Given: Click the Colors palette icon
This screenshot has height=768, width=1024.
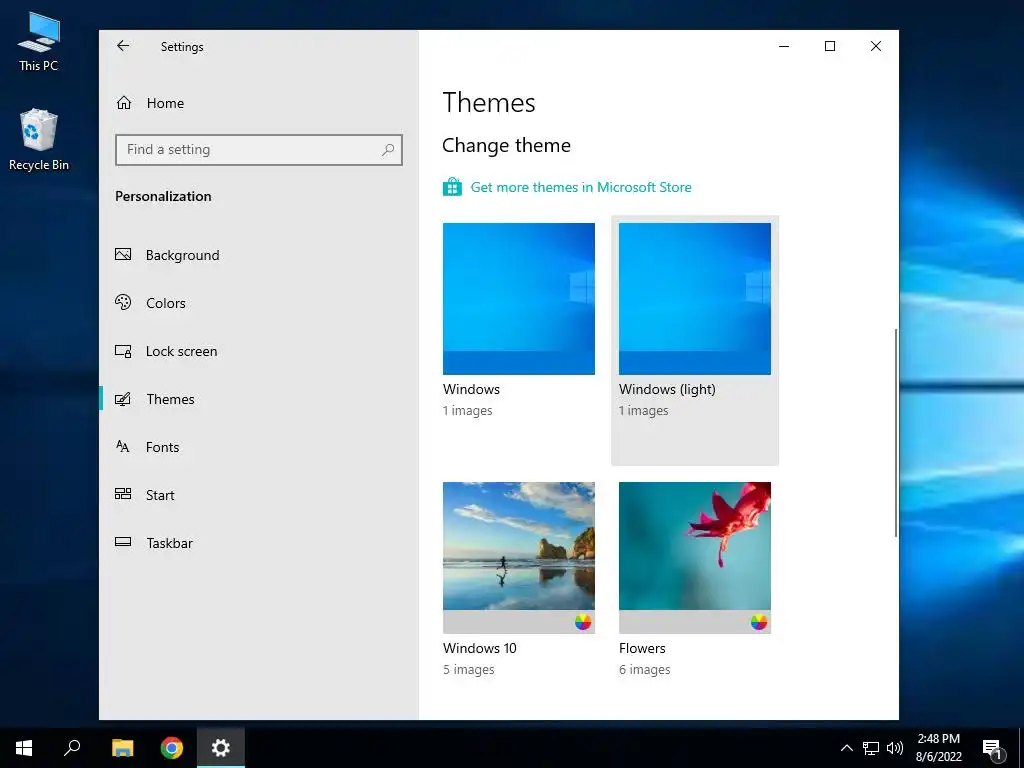Looking at the screenshot, I should 123,302.
